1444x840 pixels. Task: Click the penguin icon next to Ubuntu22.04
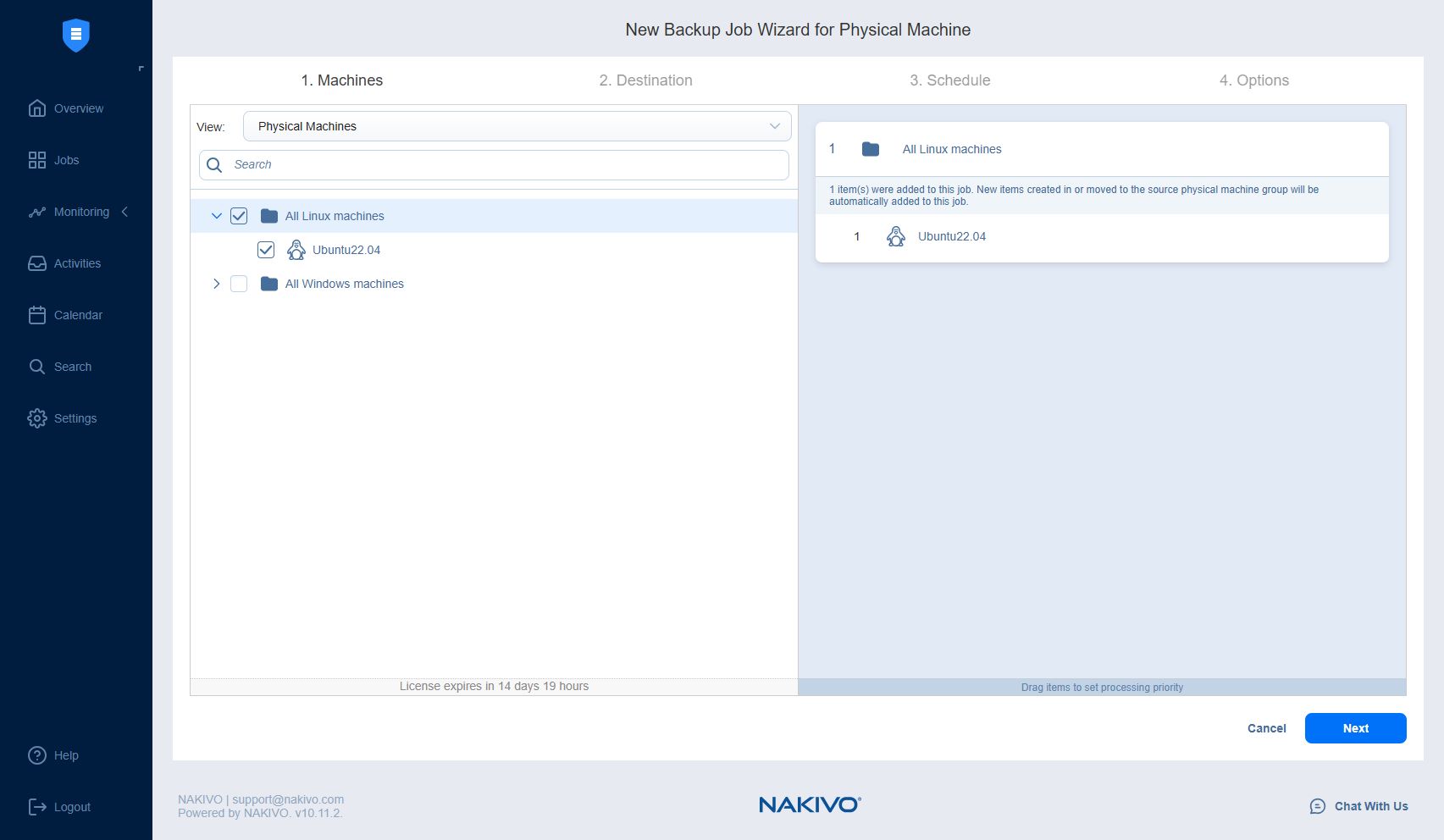(x=296, y=249)
